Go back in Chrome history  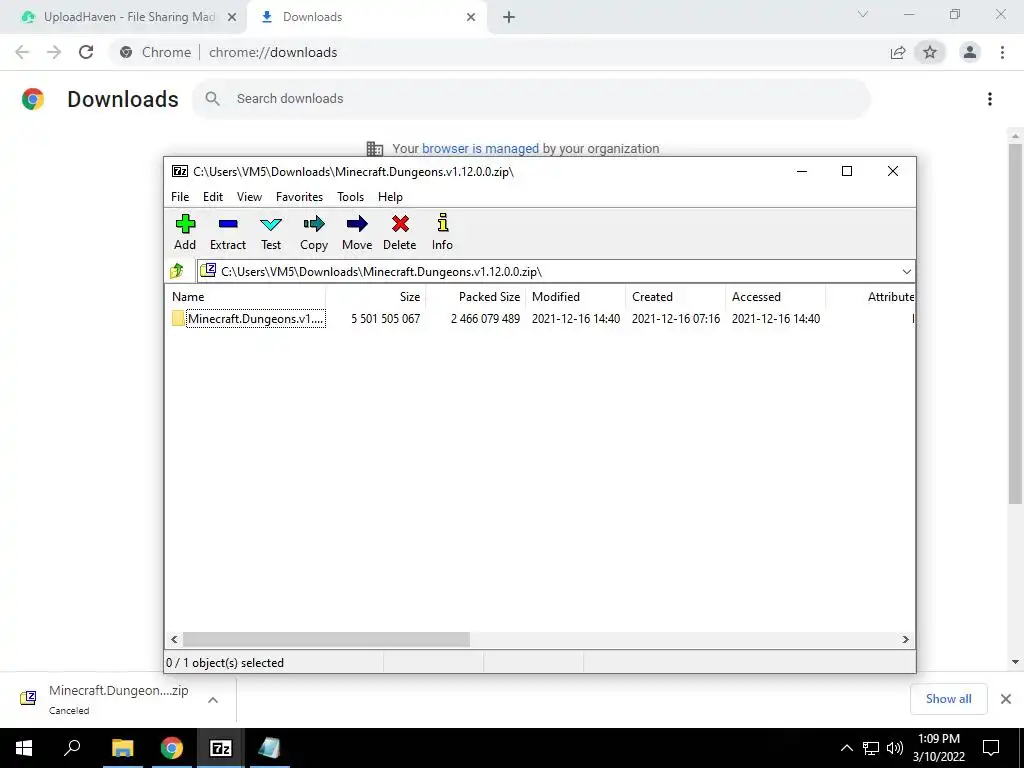[22, 52]
